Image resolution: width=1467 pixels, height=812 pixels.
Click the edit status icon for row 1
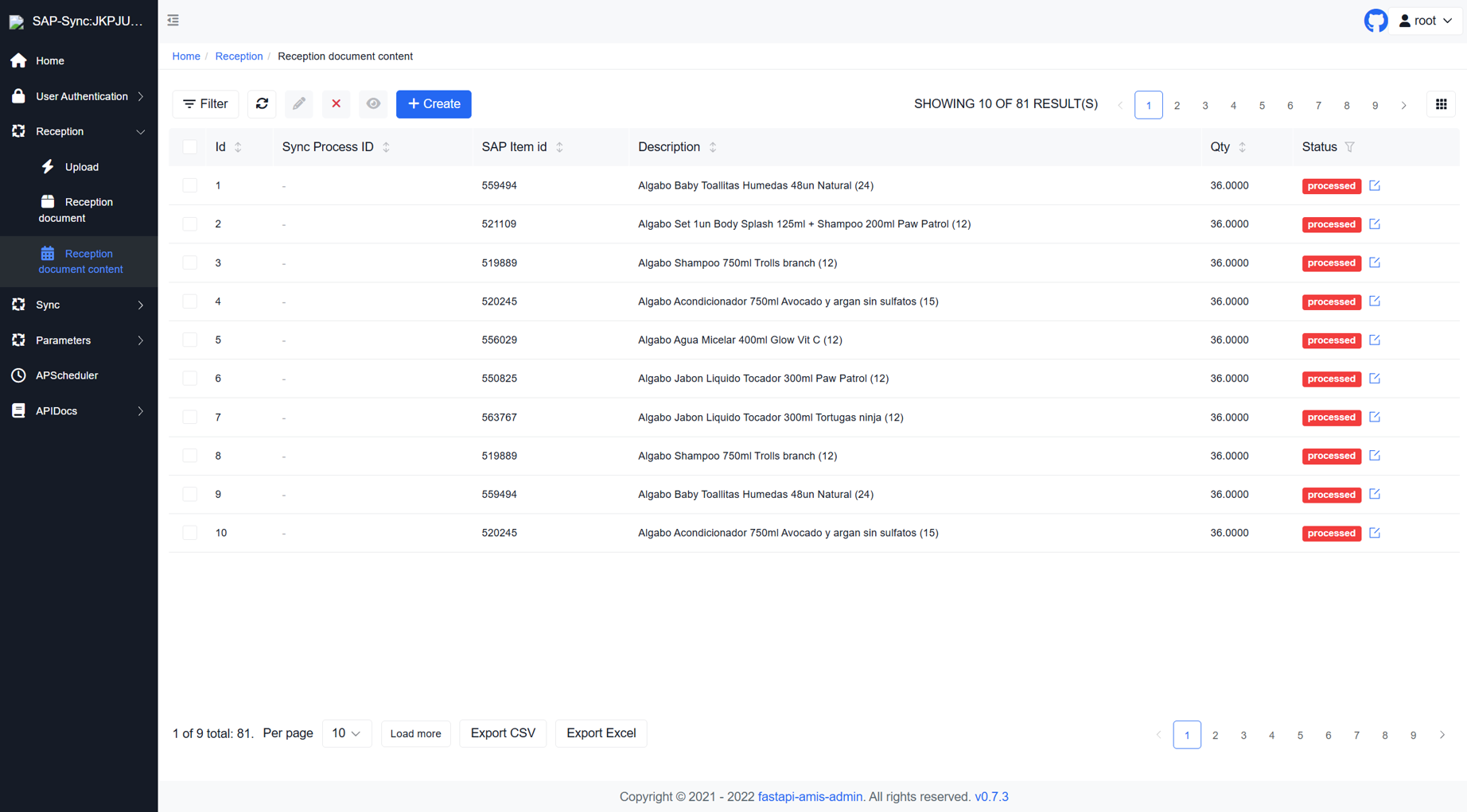[1375, 185]
